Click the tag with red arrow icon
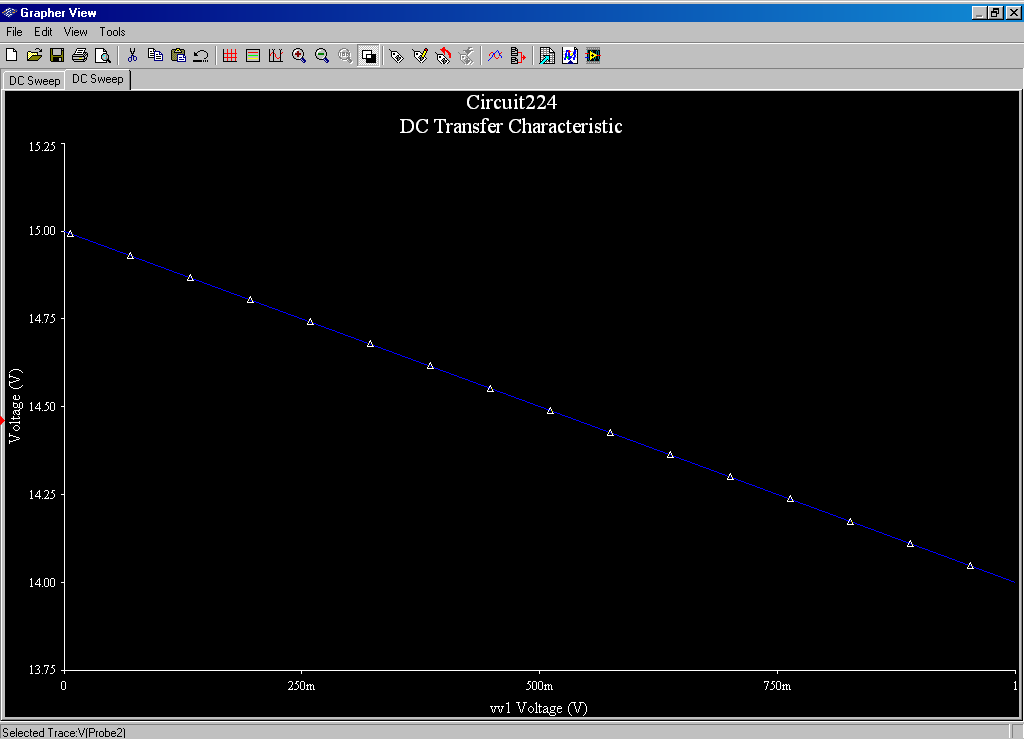1024x739 pixels. [443, 55]
